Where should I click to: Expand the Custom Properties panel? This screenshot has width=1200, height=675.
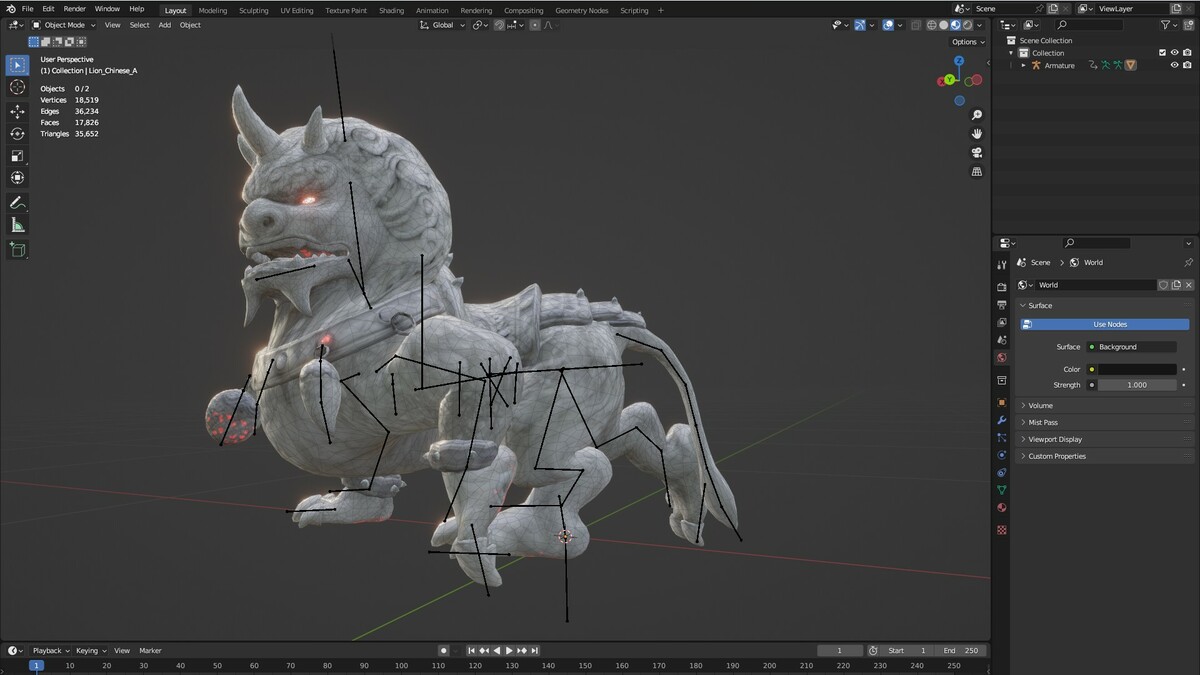[1106, 457]
